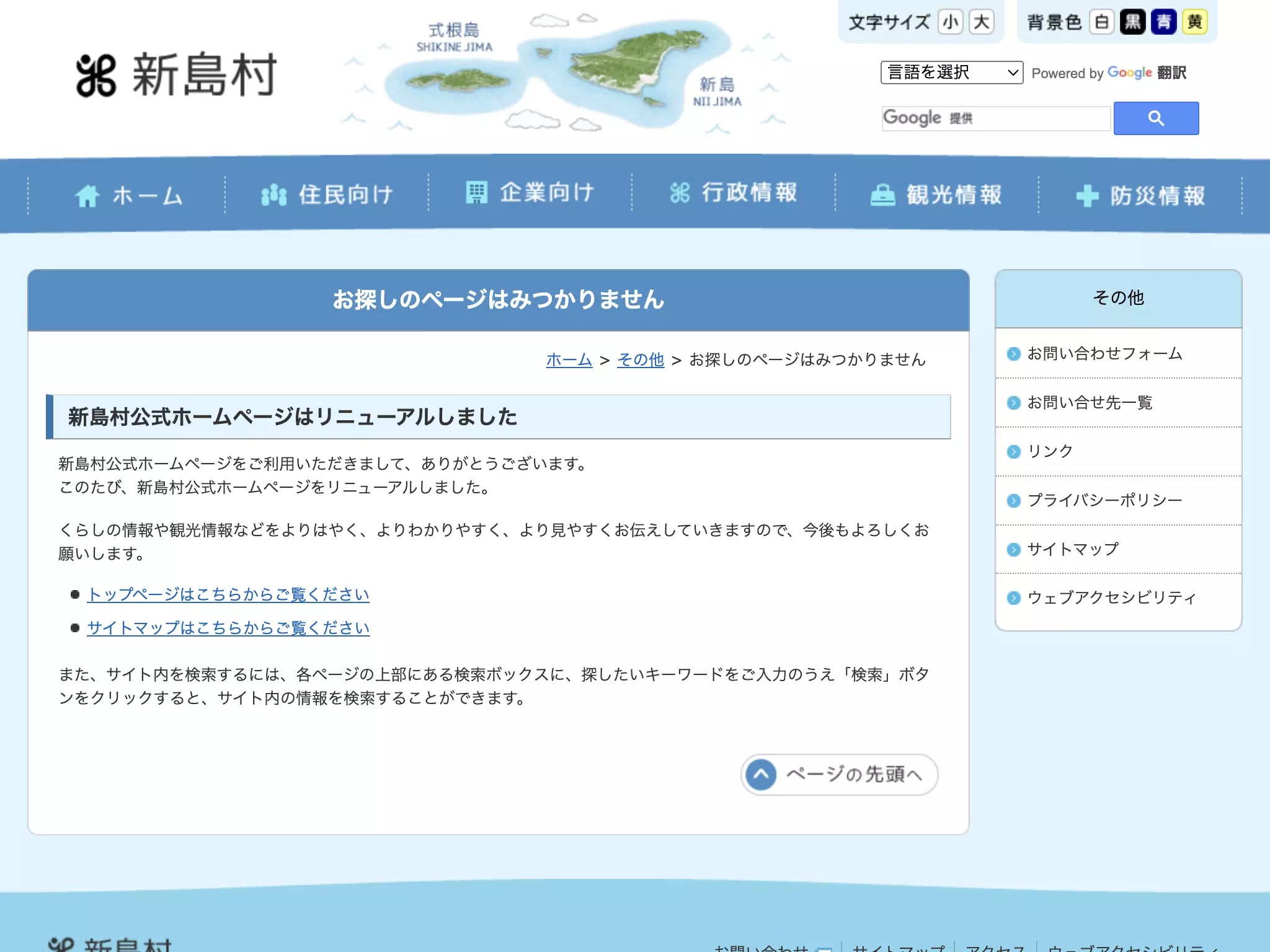This screenshot has width=1270, height=952.
Task: Click the heading お探しのページはみつかりません
Action: tap(498, 300)
